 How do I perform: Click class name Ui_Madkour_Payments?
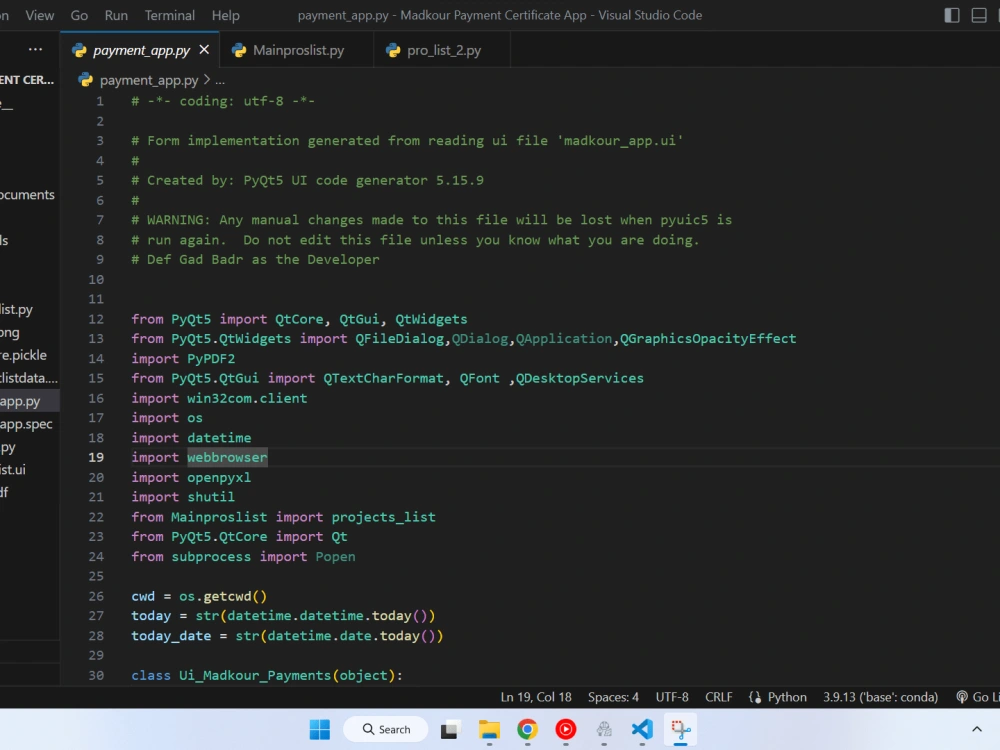255,675
